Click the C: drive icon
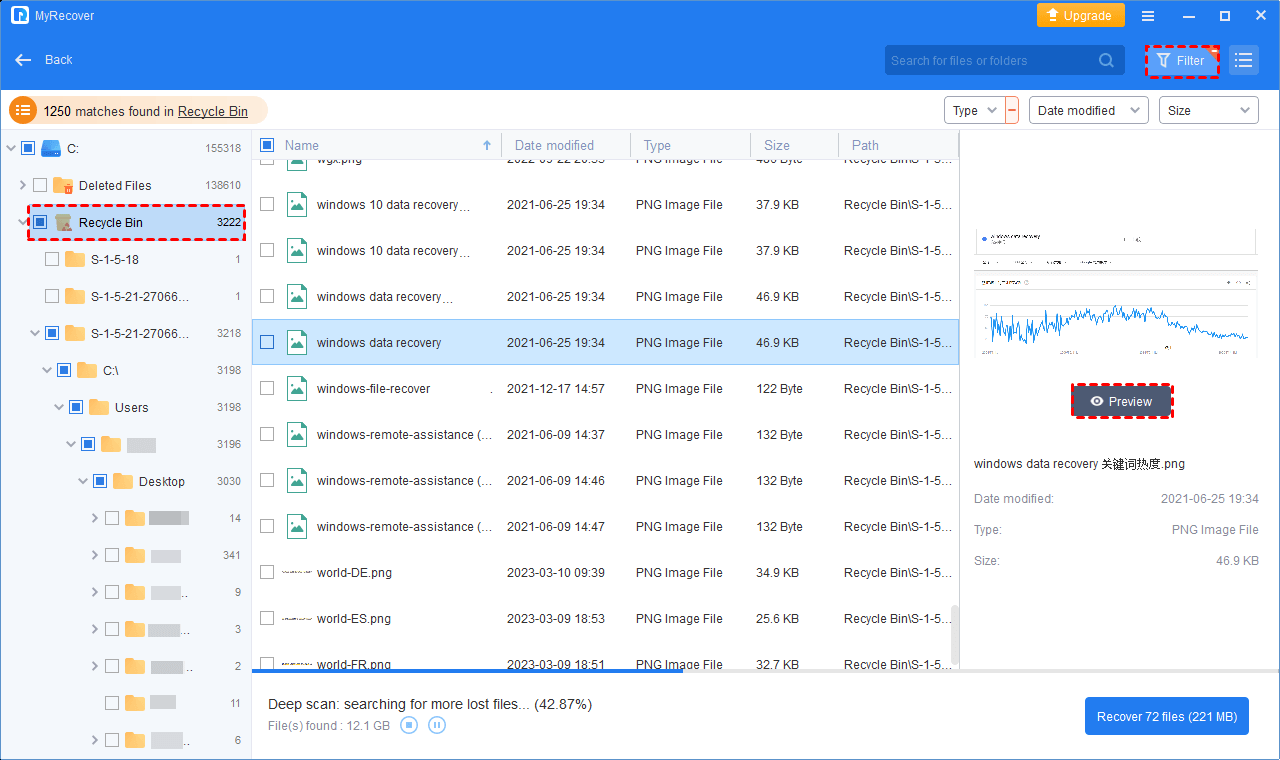 (x=51, y=148)
